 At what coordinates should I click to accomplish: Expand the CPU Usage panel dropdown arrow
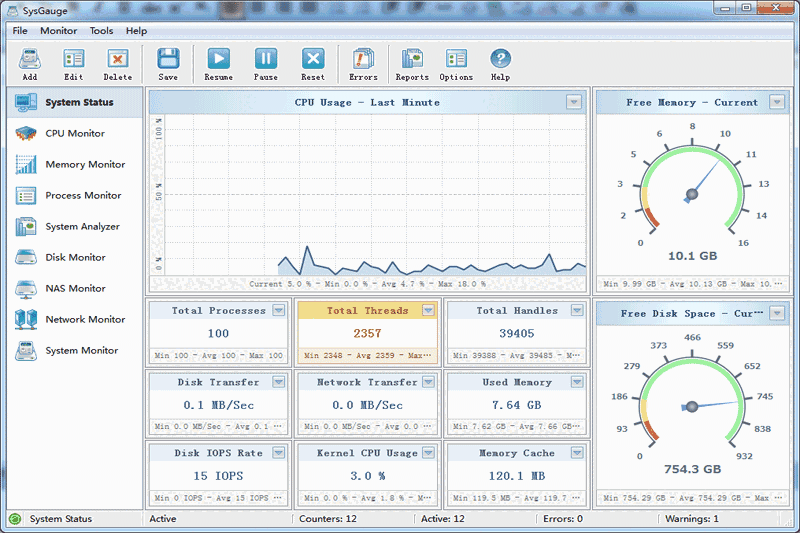pos(574,102)
